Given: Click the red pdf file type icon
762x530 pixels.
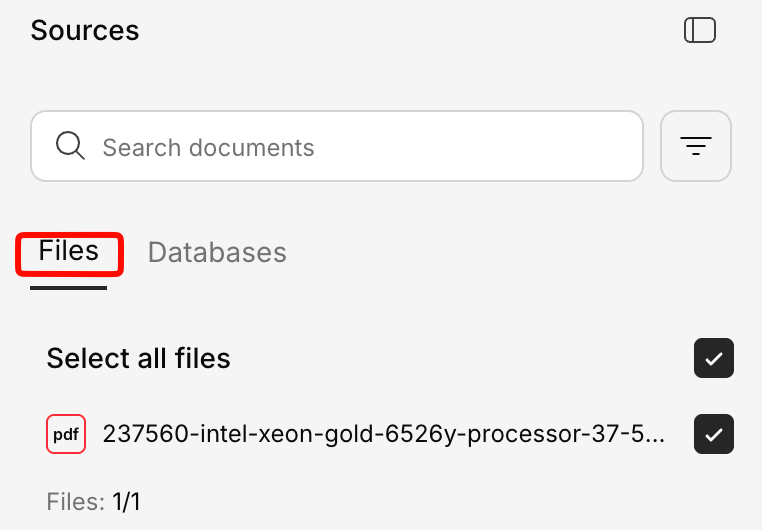Looking at the screenshot, I should (x=66, y=434).
